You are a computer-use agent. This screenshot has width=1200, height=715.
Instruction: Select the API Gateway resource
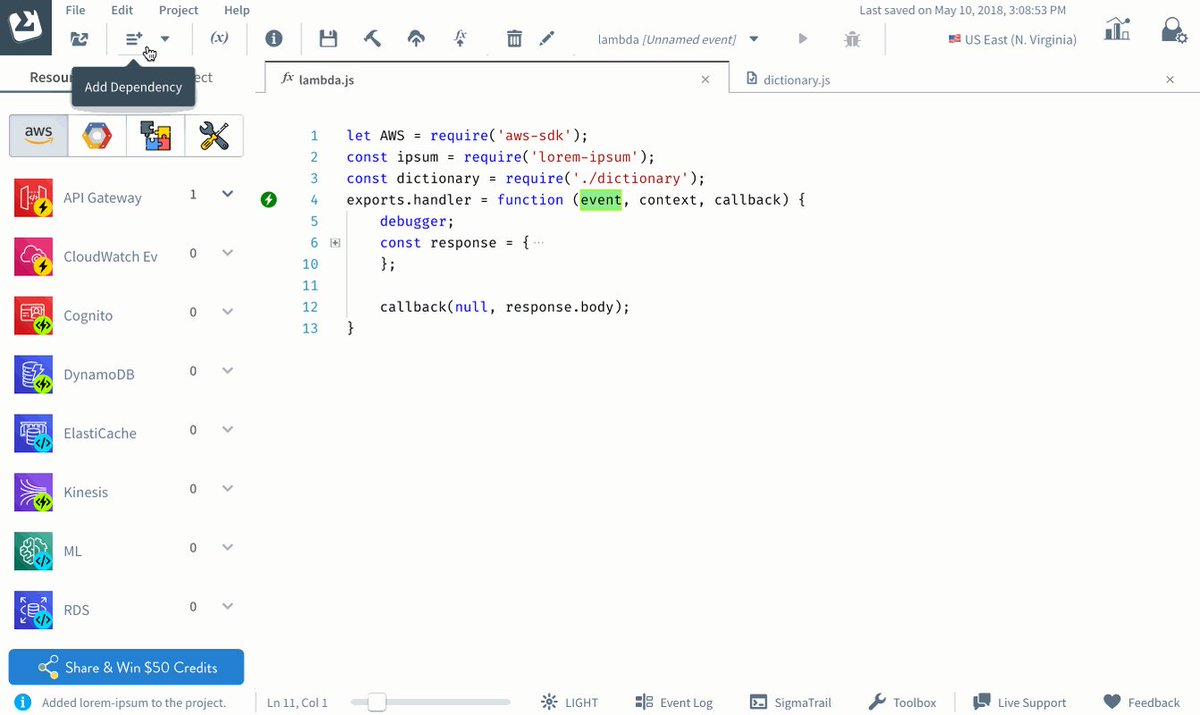point(103,198)
